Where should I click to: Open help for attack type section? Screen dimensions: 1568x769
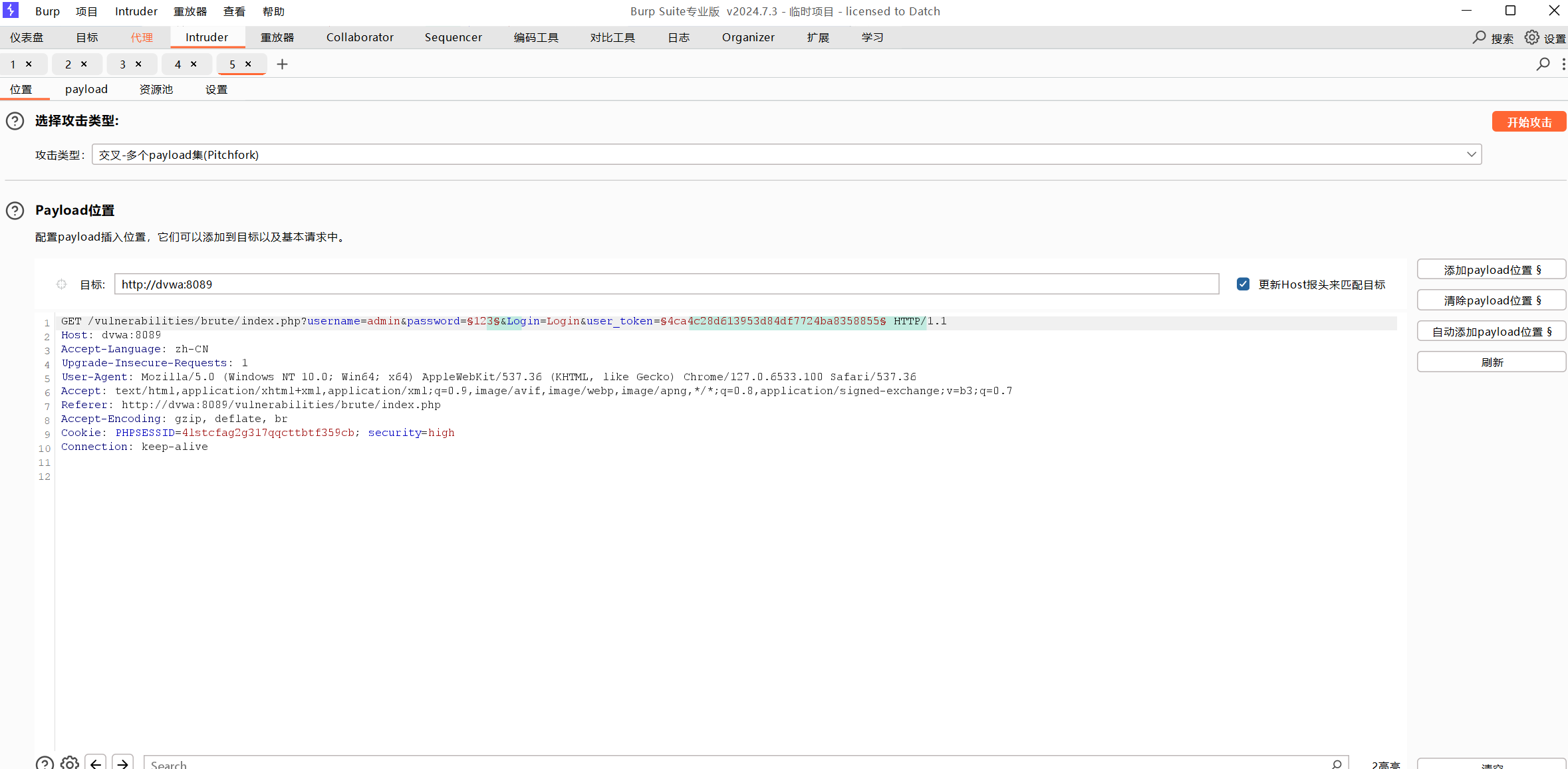[15, 121]
